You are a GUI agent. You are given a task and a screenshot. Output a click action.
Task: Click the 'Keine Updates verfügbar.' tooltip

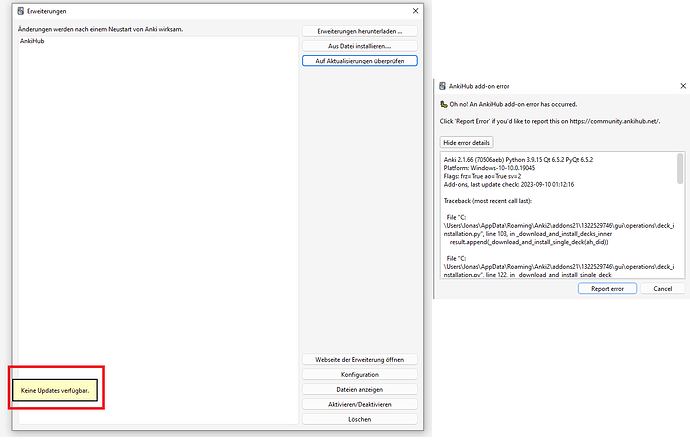(55, 390)
